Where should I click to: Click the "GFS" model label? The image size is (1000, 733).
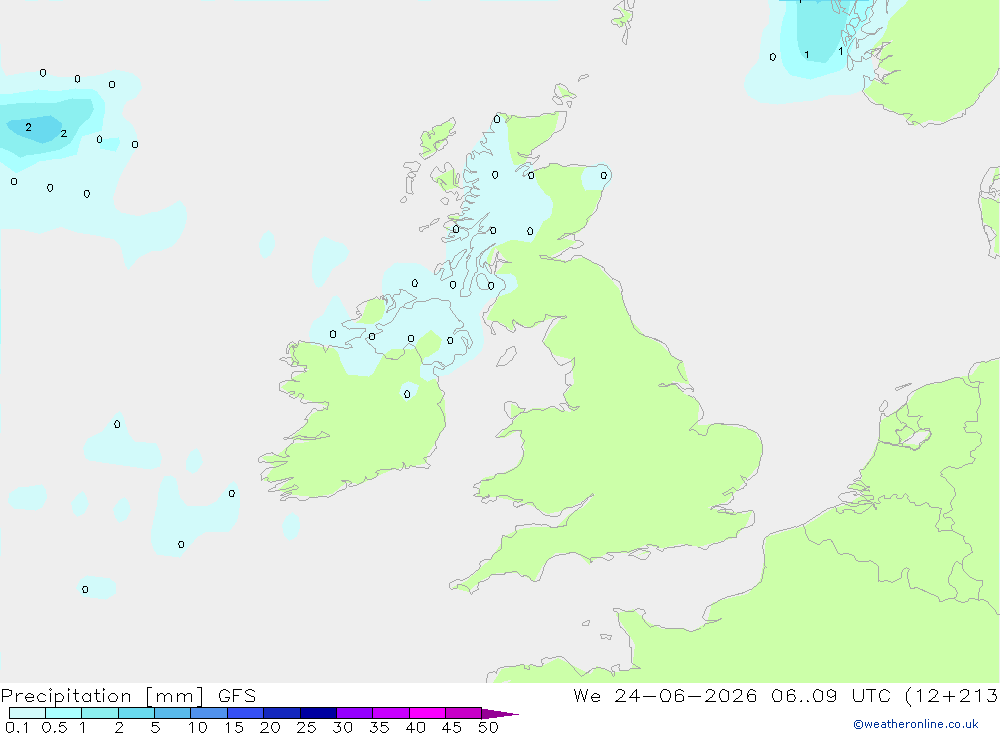click(x=237, y=696)
